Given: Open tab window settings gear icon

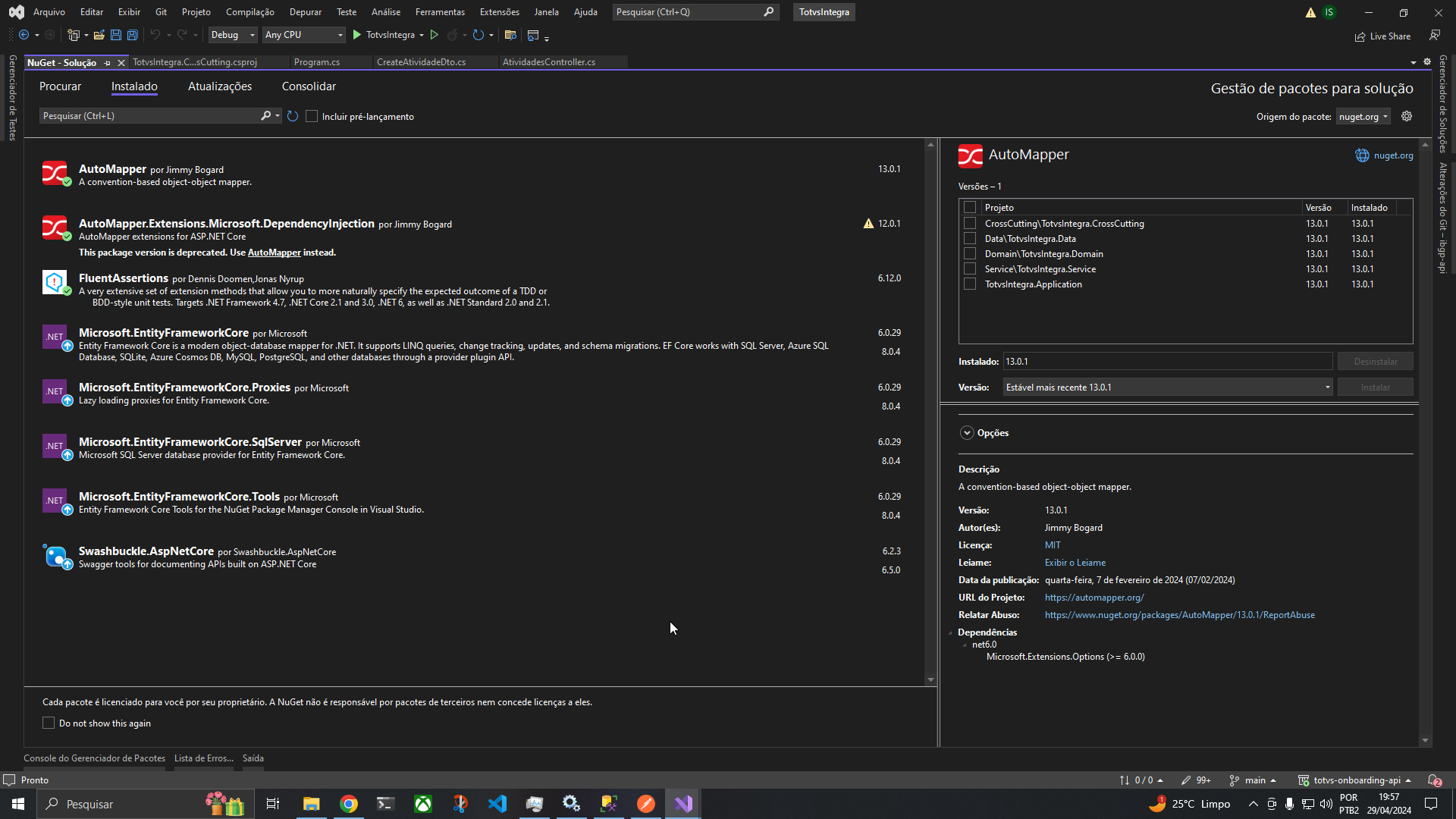Looking at the screenshot, I should 1427,62.
